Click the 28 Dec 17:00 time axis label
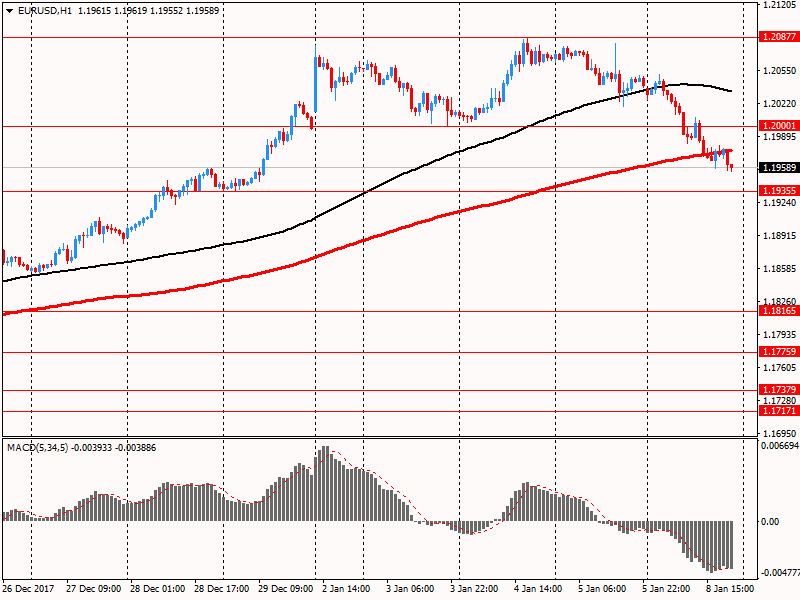The width and height of the screenshot is (800, 600). (x=221, y=589)
